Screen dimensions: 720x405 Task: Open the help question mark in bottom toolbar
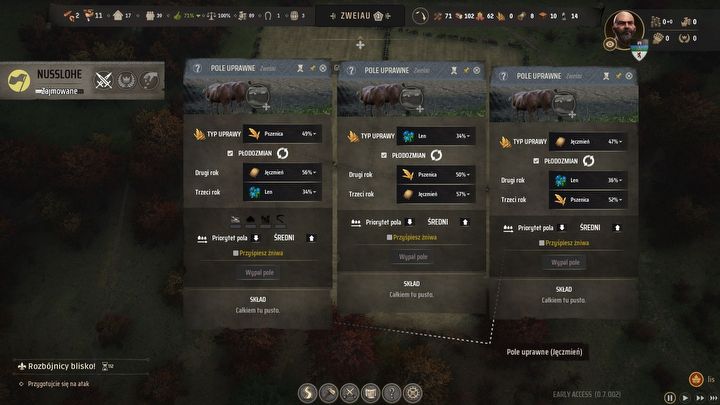pos(392,393)
